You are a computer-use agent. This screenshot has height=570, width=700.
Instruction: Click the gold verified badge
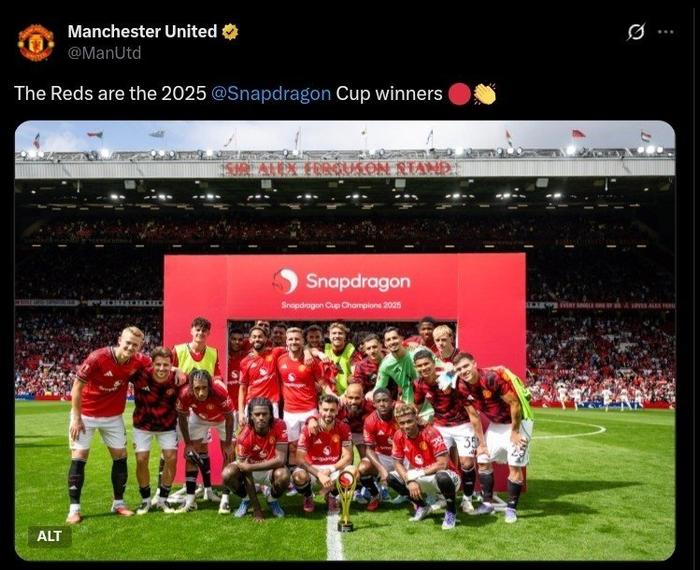tap(230, 32)
